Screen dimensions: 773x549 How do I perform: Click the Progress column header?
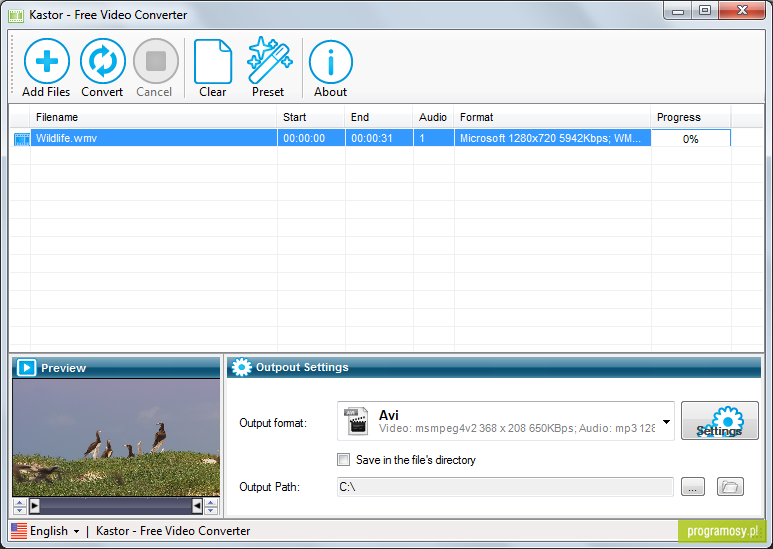pos(691,117)
